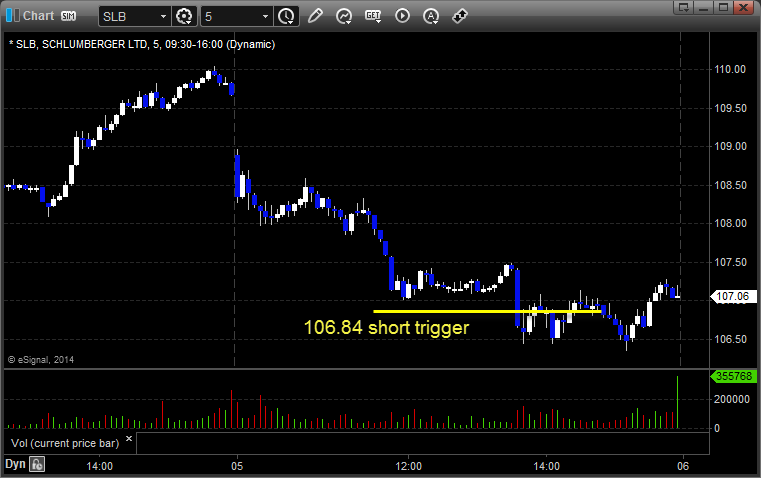Toggle the time lock icon beside Dyn

37,464
